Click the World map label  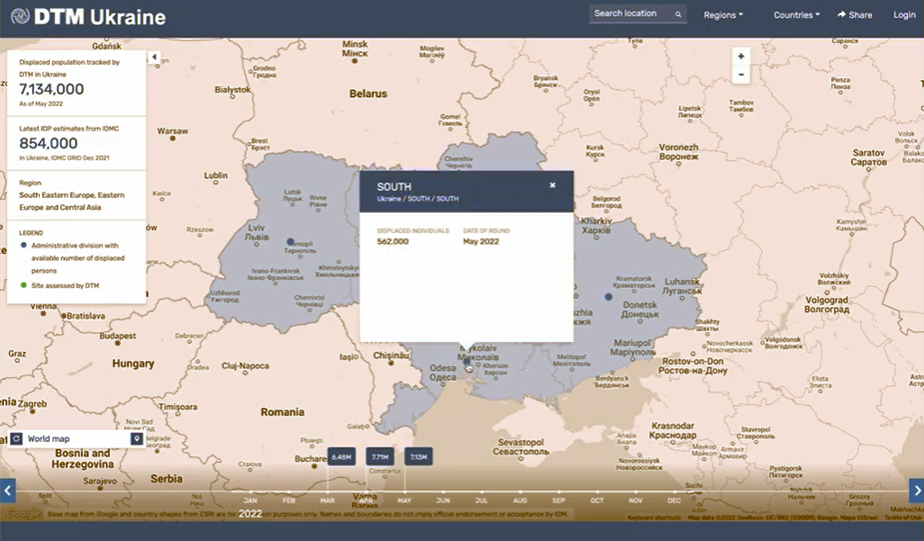[48, 438]
